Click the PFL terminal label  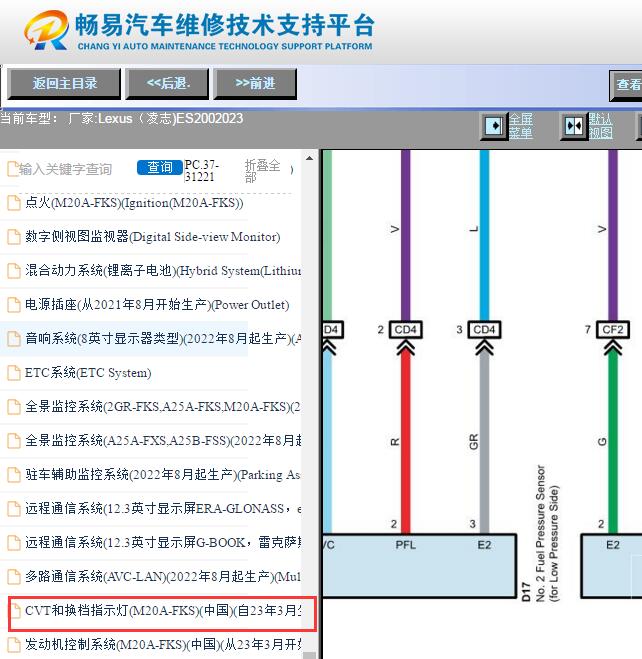[x=405, y=545]
